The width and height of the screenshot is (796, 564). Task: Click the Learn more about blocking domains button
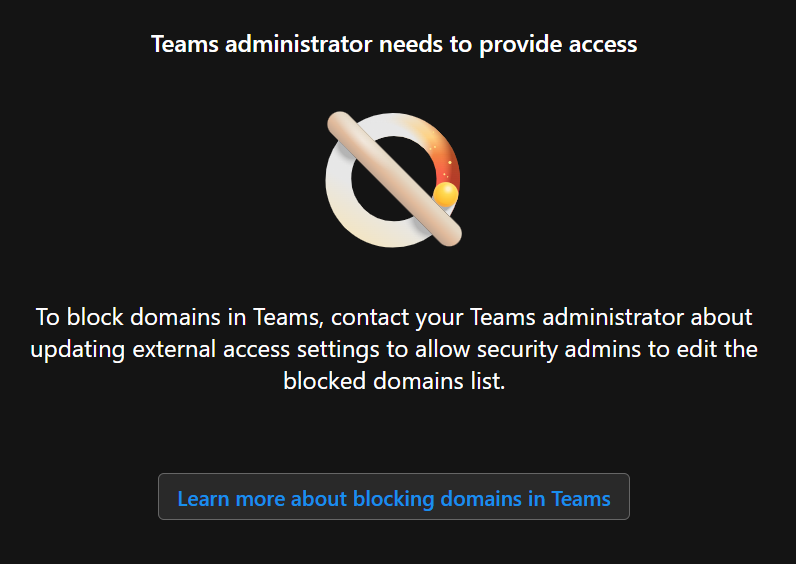tap(393, 497)
